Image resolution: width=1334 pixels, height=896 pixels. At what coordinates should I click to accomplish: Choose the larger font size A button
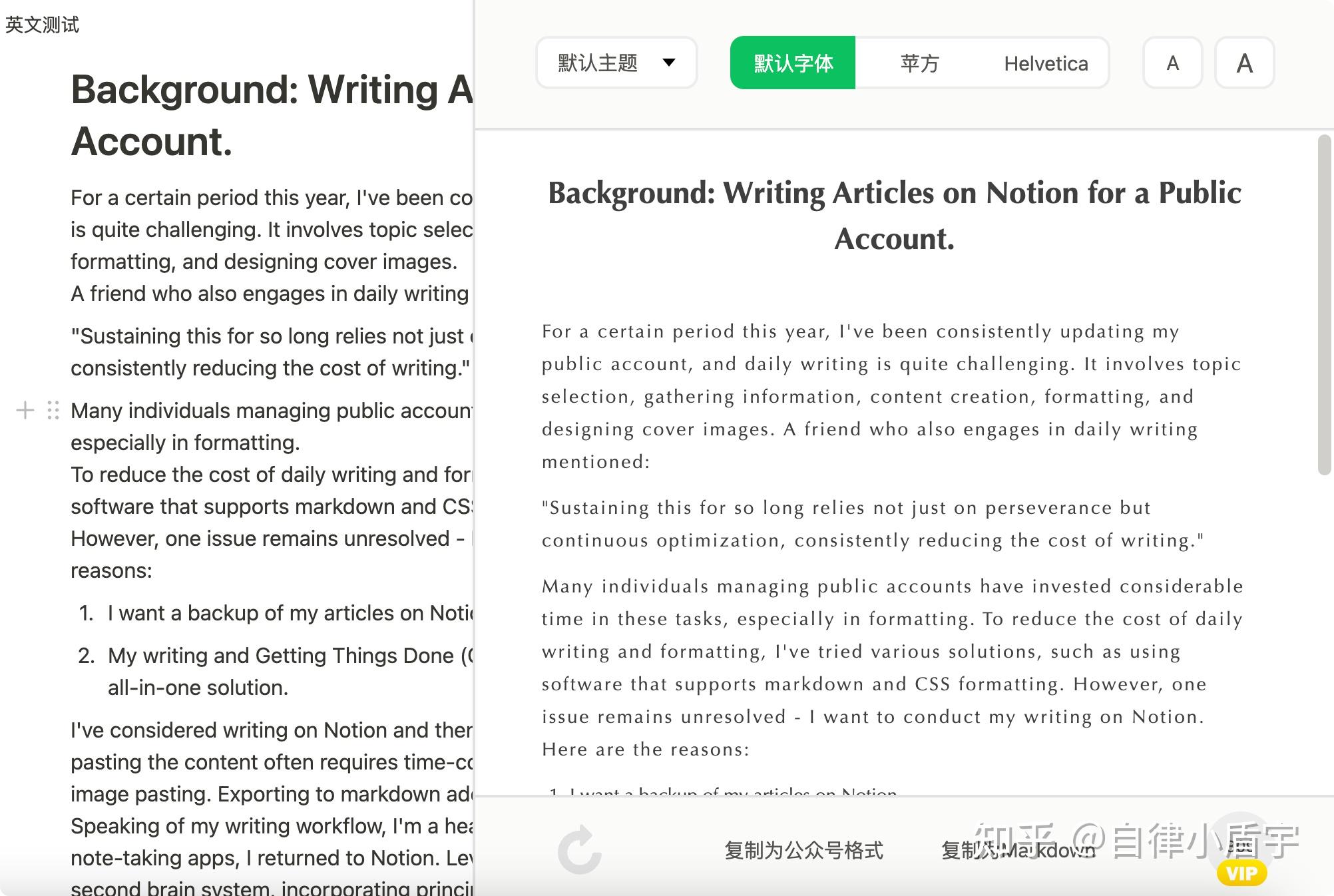pyautogui.click(x=1245, y=63)
